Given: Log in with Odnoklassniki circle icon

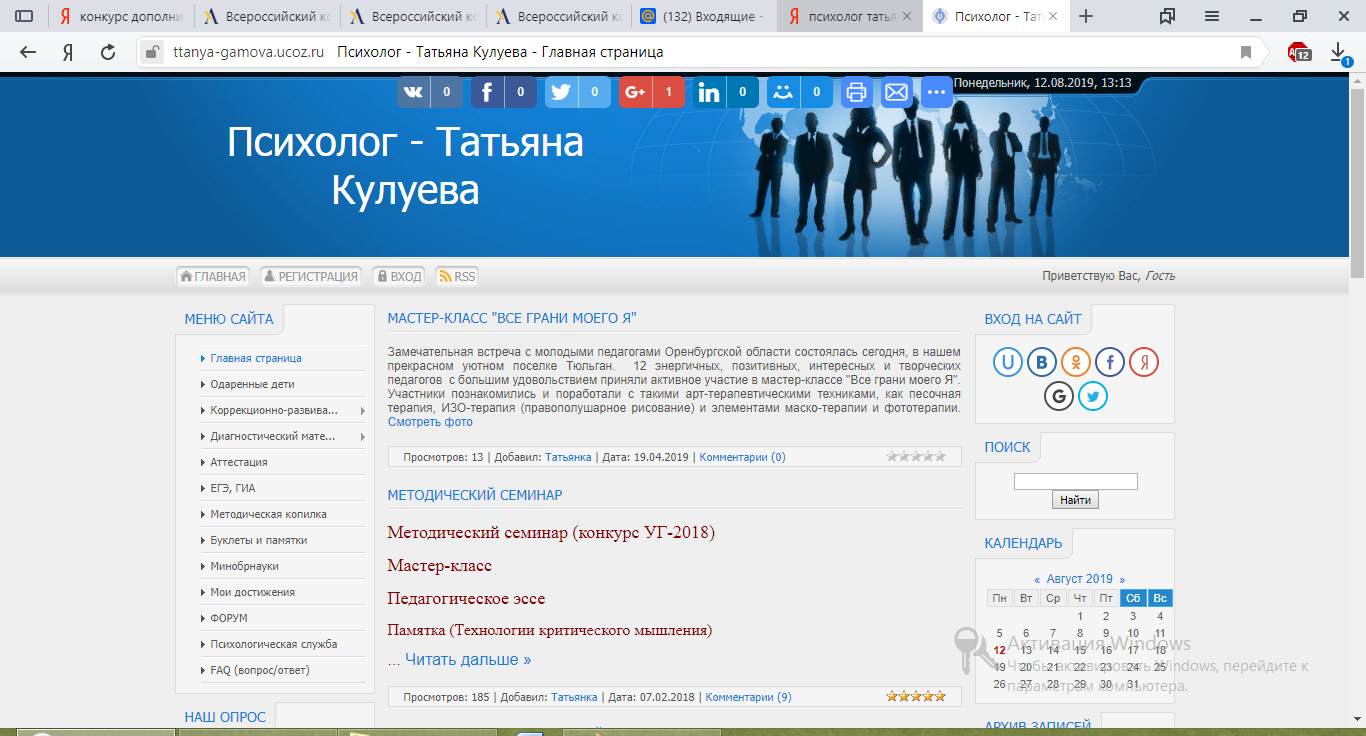Looking at the screenshot, I should tap(1076, 362).
